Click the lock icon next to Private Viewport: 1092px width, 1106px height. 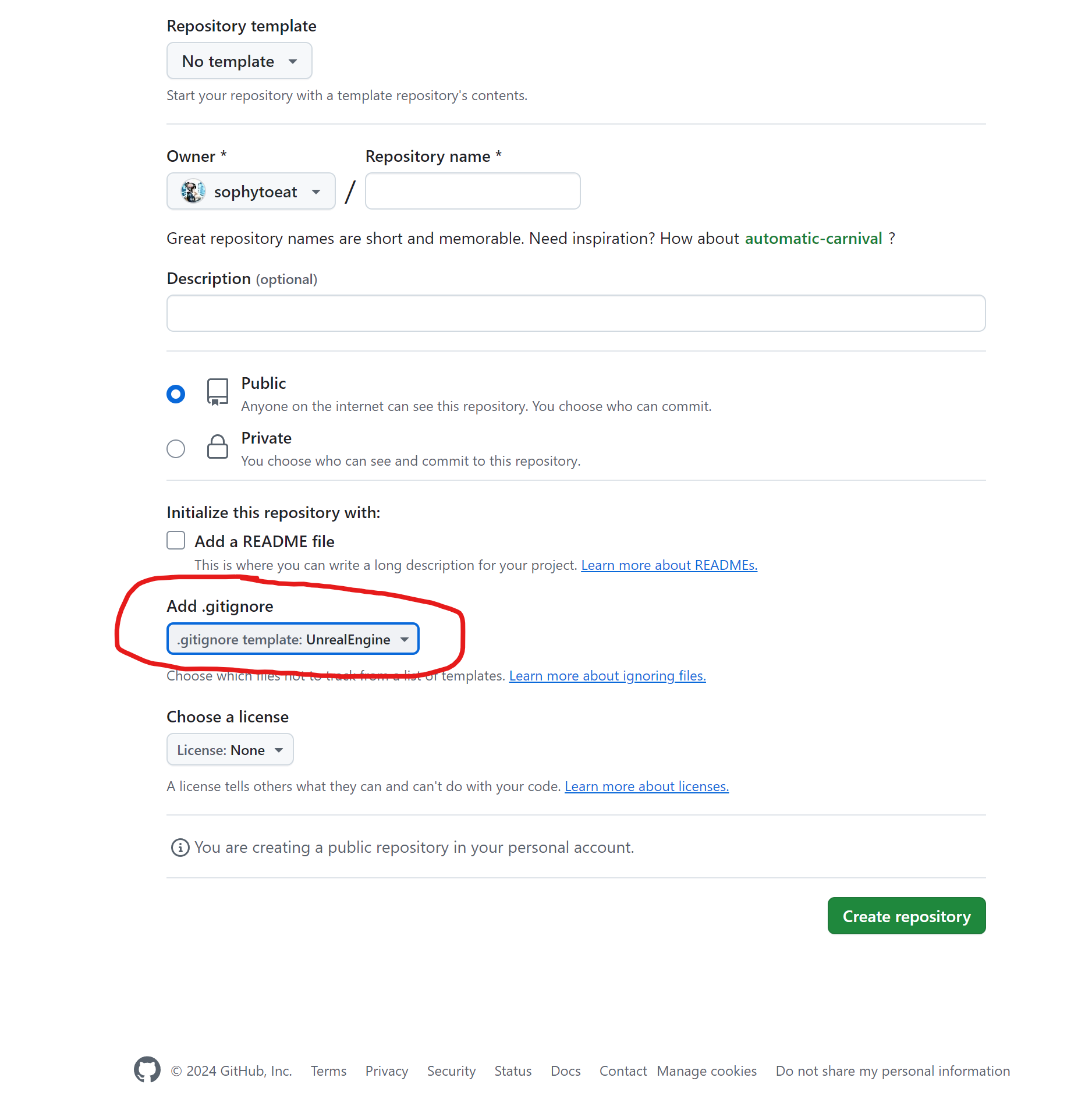coord(217,447)
